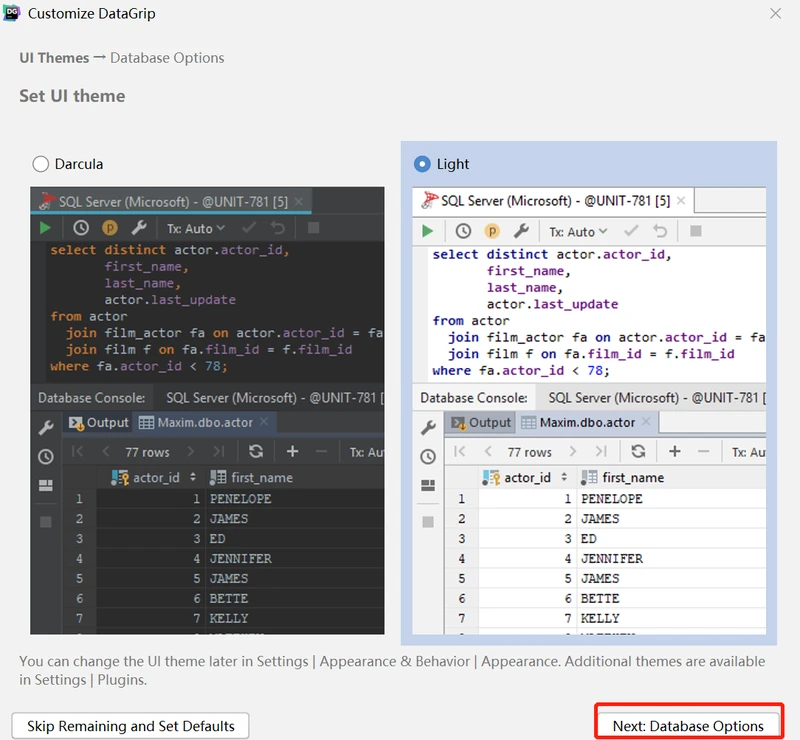Click the DataGrip logo in title bar

pos(11,13)
